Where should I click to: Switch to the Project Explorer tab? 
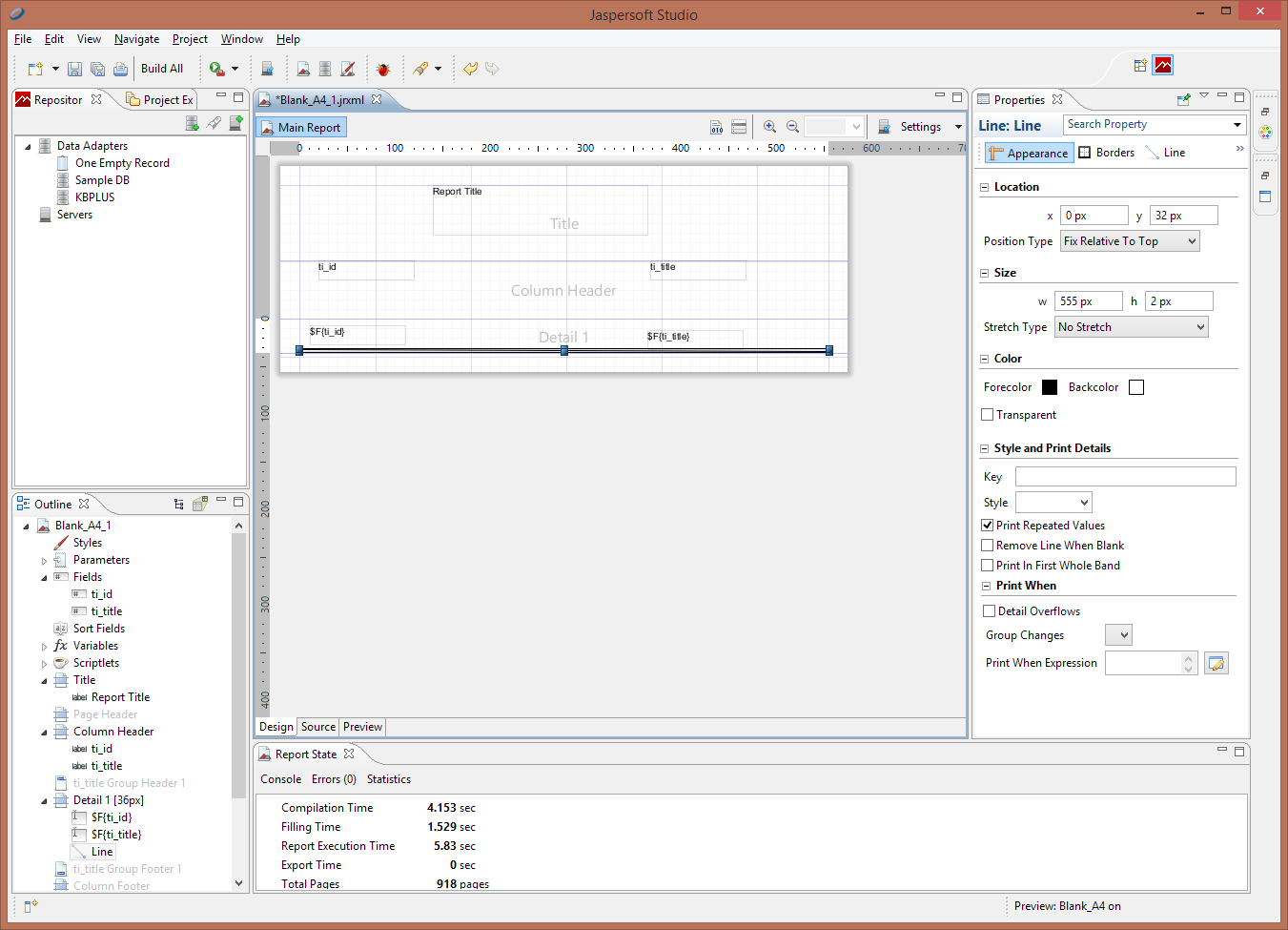coord(159,99)
